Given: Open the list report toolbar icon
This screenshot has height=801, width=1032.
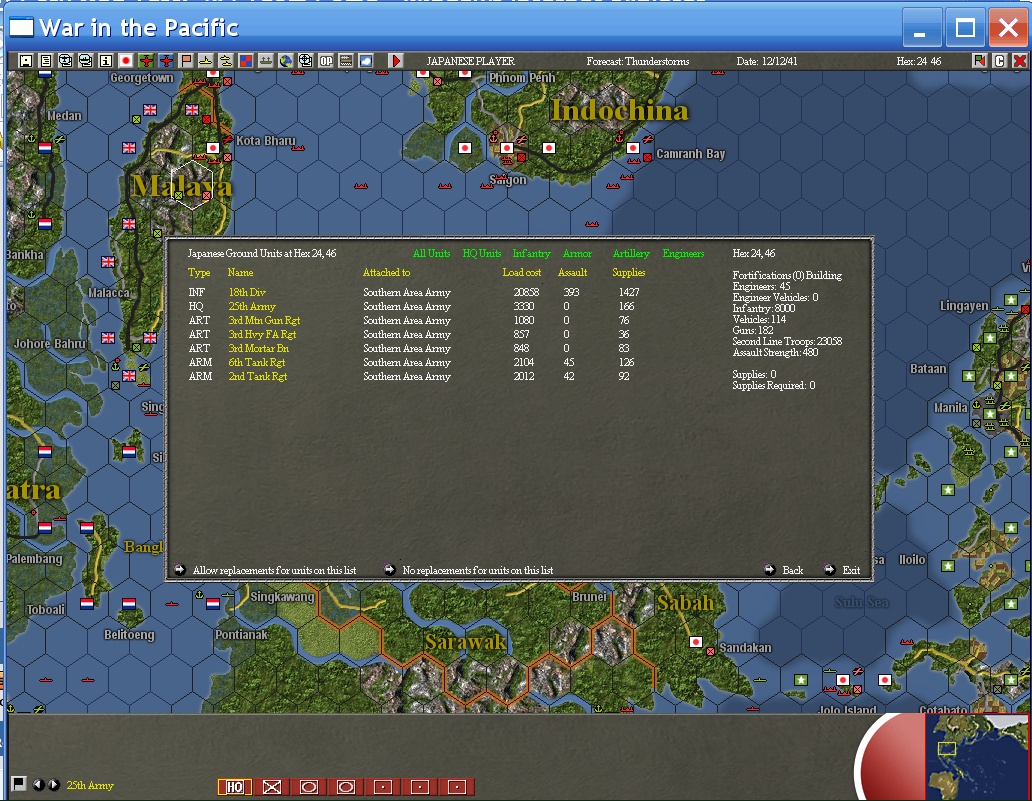Looking at the screenshot, I should coord(45,61).
